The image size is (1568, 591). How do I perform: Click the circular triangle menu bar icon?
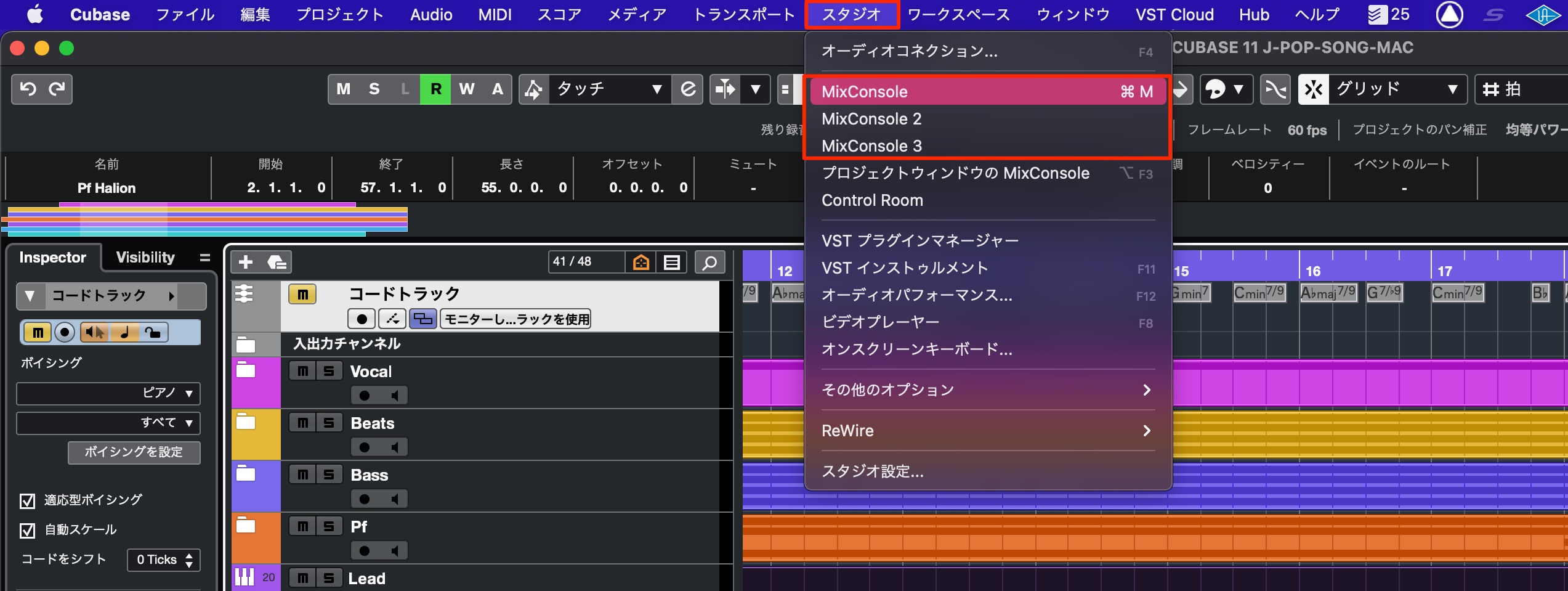[x=1449, y=14]
